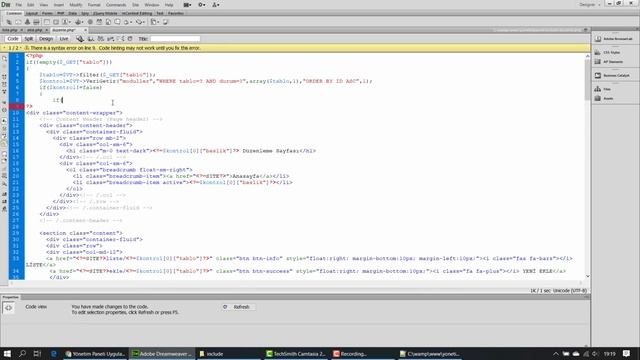Click the Horizontal Rule insert icon
Image resolution: width=640 pixels, height=360 pixels.
(36, 22)
